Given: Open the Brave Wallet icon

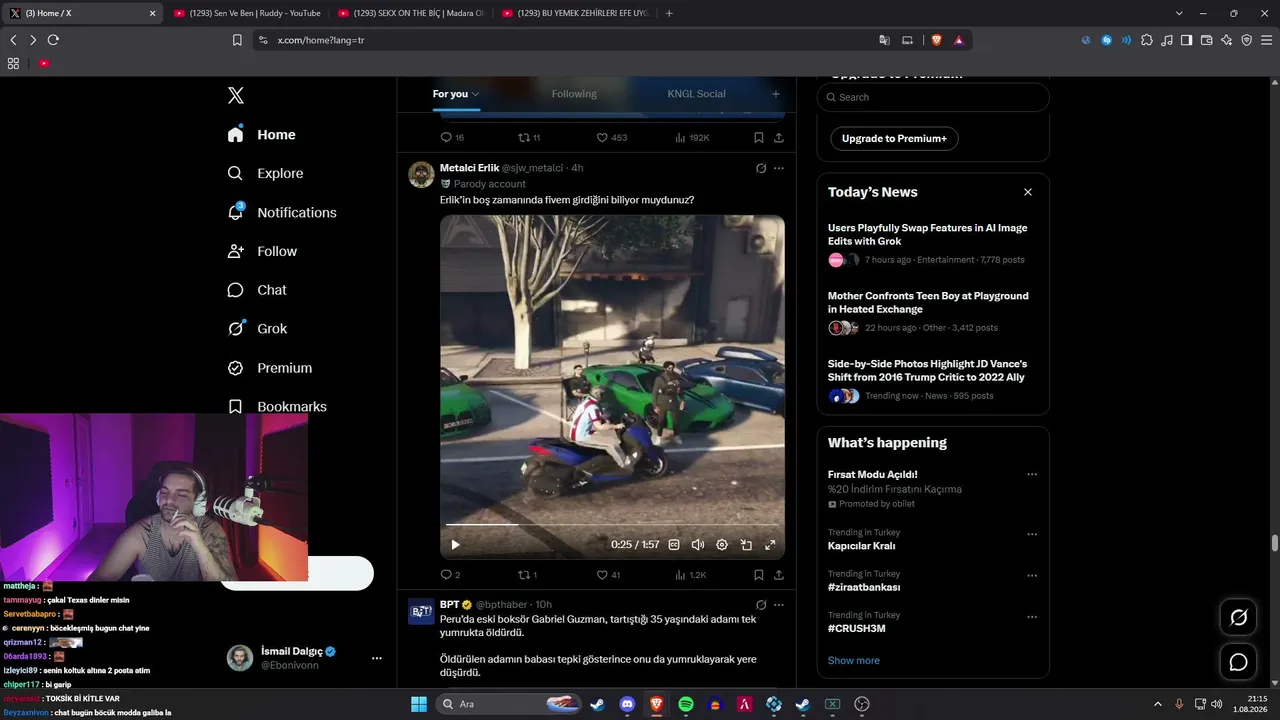Looking at the screenshot, I should (x=1206, y=40).
